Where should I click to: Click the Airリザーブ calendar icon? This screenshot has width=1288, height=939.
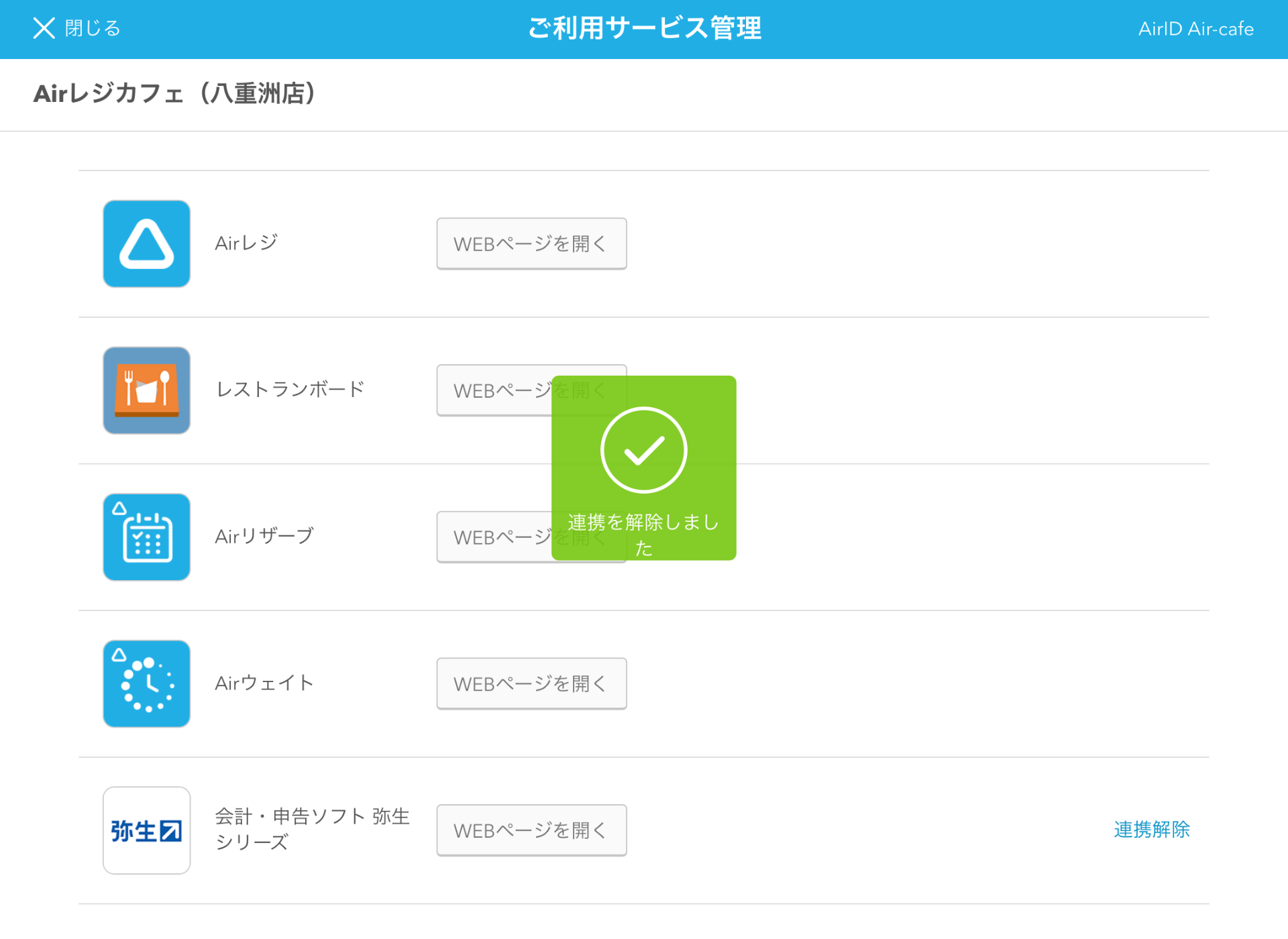tap(146, 537)
